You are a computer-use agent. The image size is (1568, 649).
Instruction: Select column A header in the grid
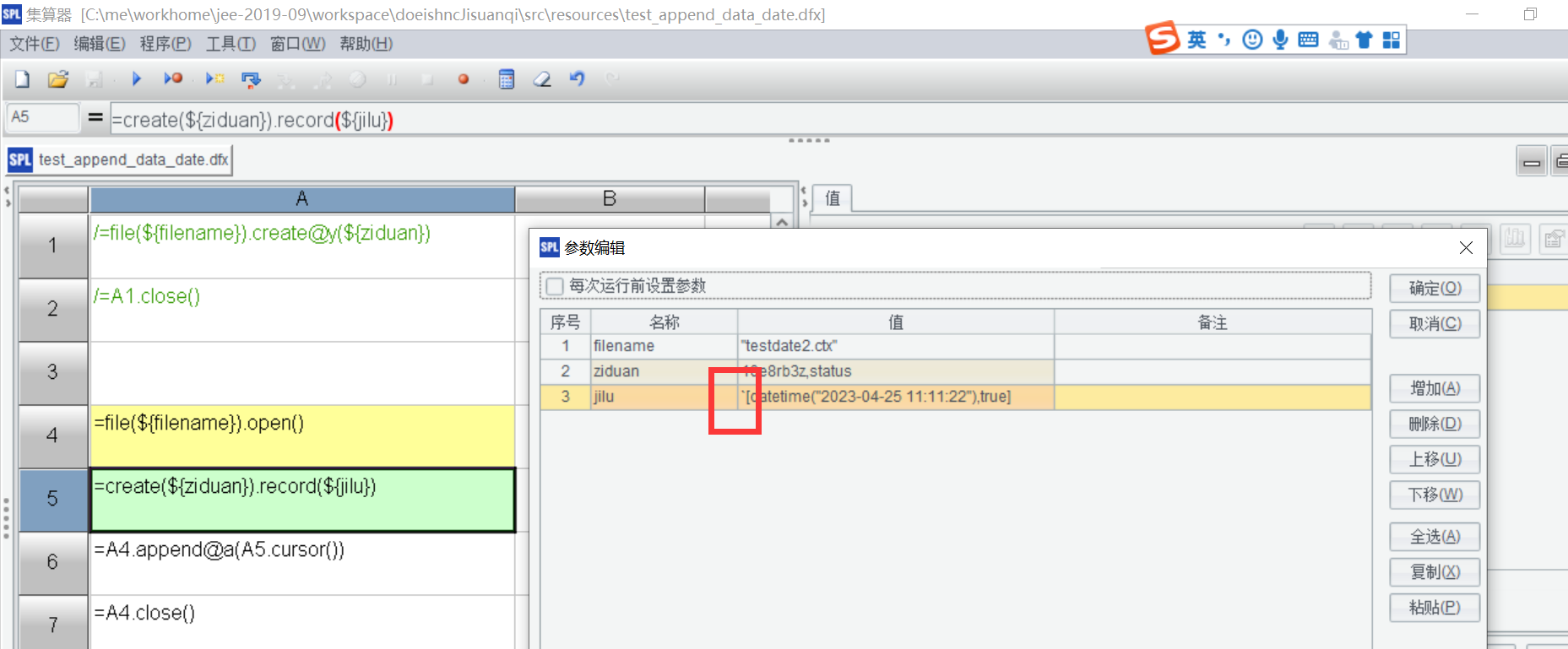point(302,199)
